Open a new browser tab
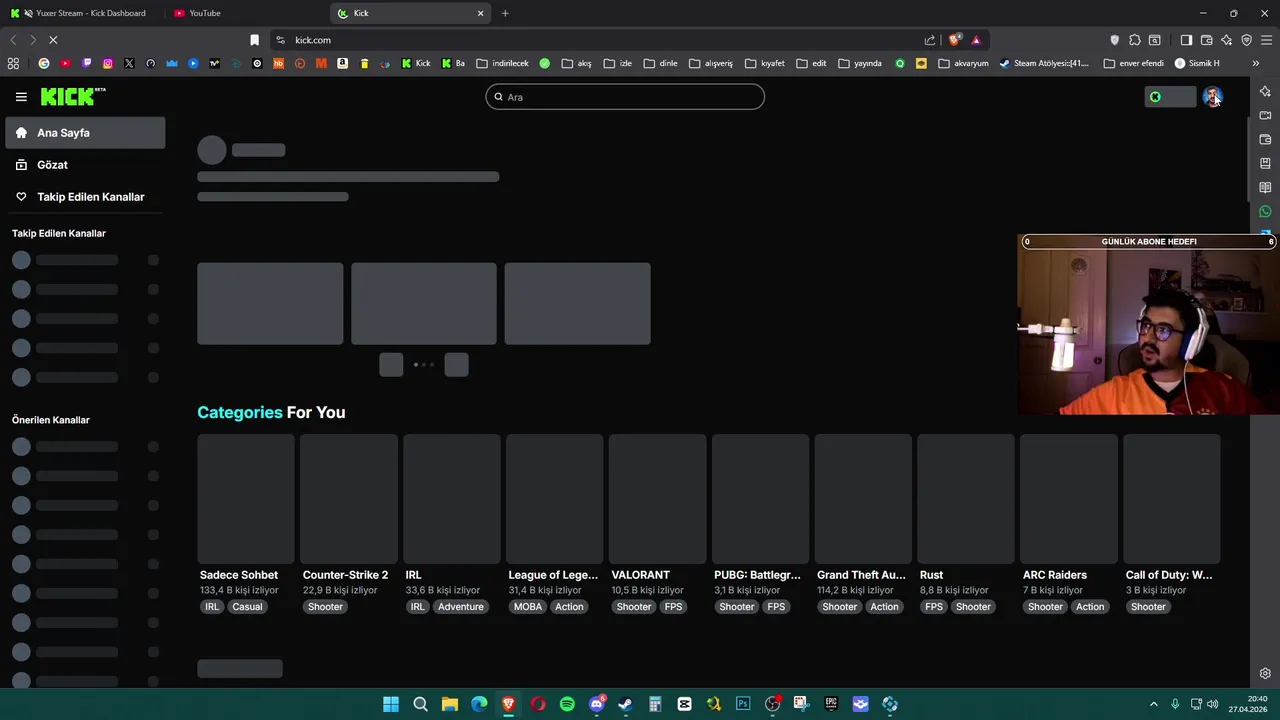 [x=505, y=13]
